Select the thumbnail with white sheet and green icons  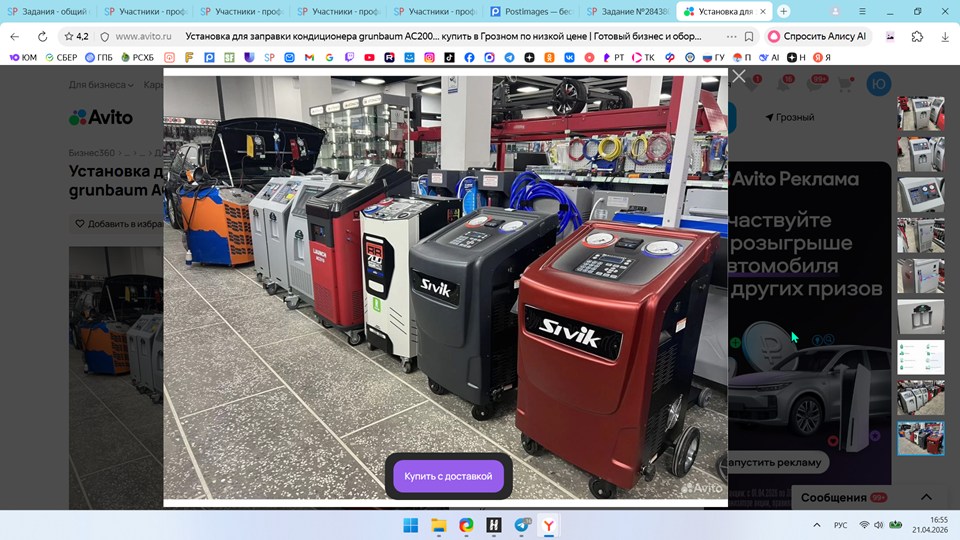tap(920, 357)
